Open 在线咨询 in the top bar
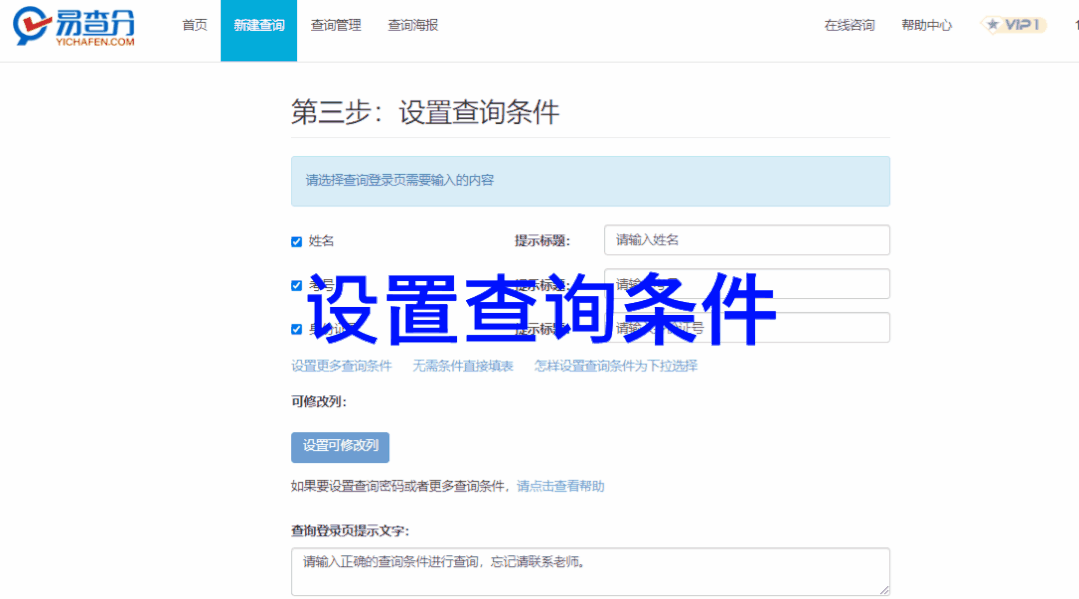This screenshot has width=1079, height=599. (x=849, y=26)
